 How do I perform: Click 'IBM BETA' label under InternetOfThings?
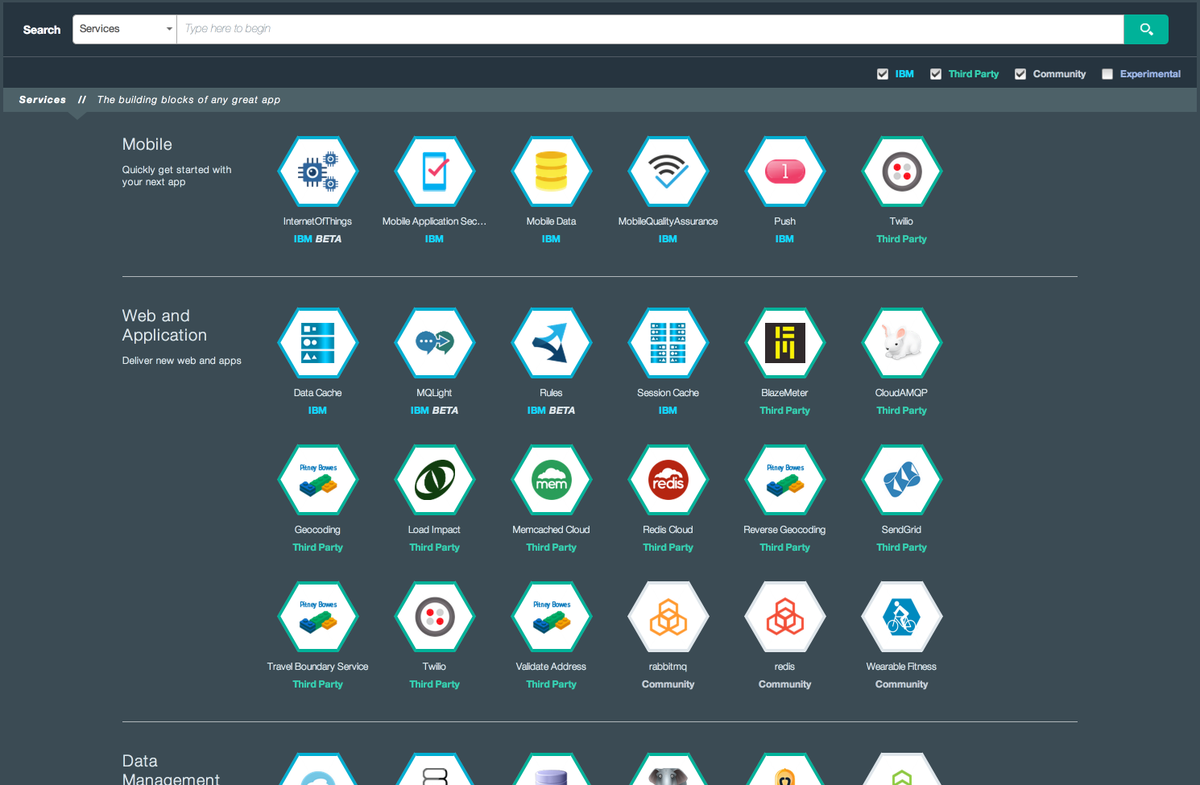[x=318, y=239]
